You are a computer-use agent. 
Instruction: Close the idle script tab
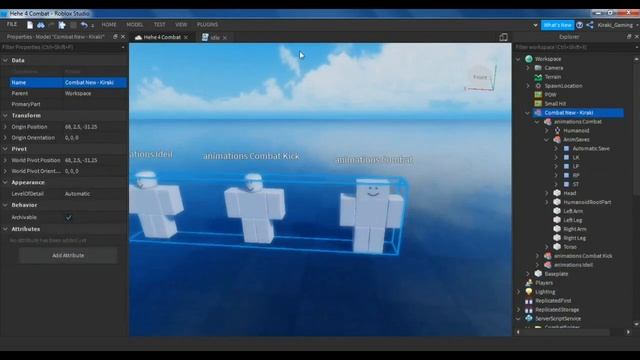coord(225,38)
